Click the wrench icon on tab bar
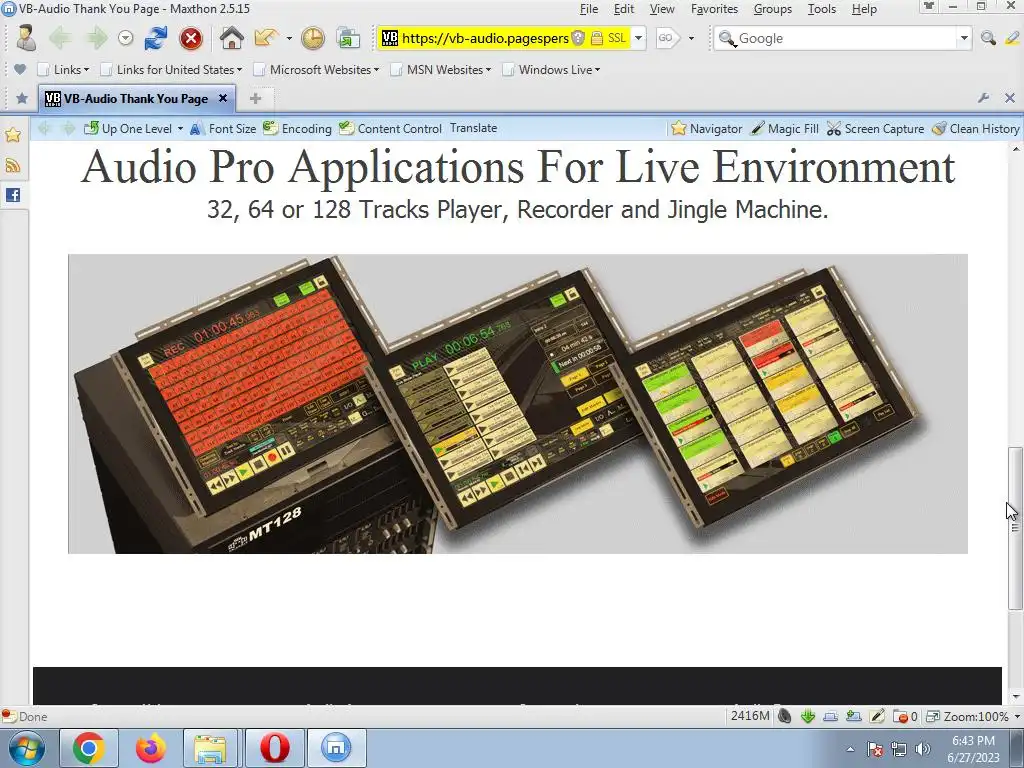 click(984, 98)
